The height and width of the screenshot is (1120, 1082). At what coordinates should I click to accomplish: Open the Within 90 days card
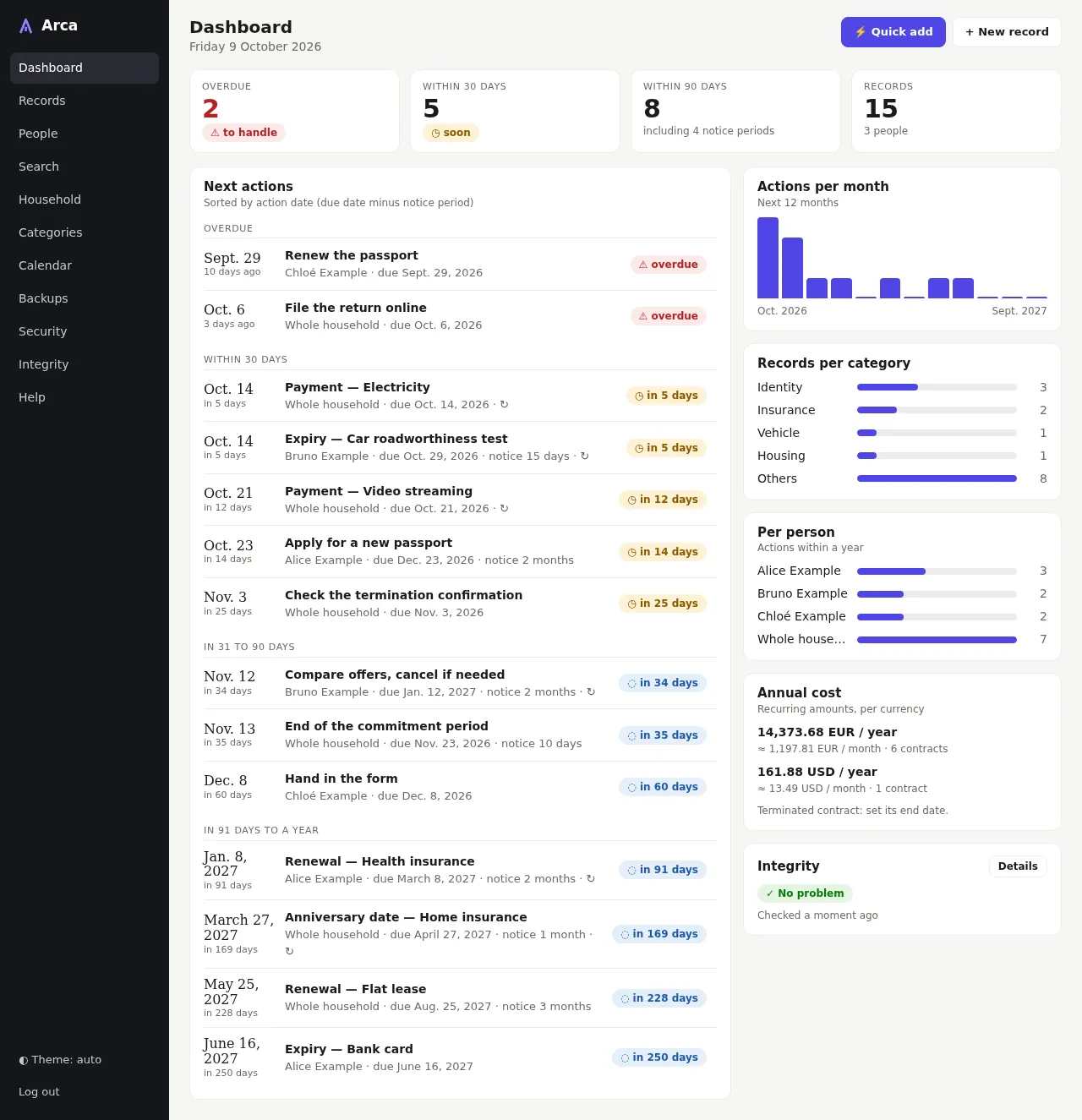(x=735, y=112)
